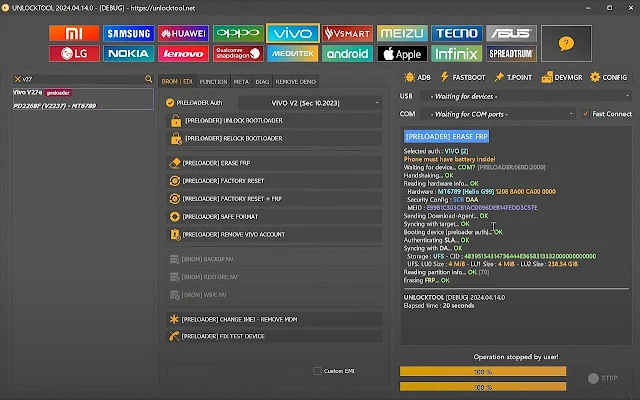The image size is (640, 400).
Task: Choose the Apple brand tile
Action: coord(402,53)
